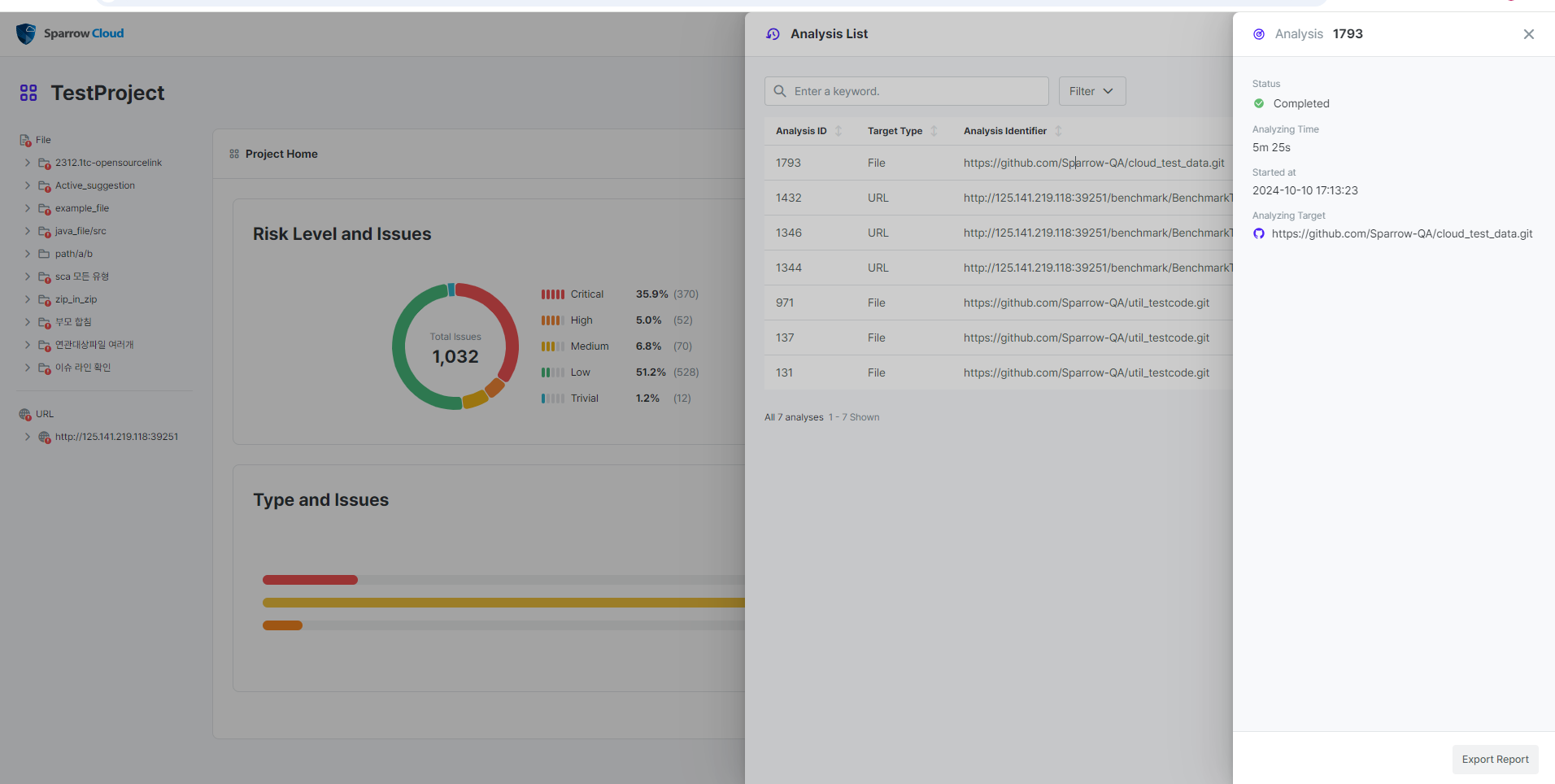Open the Analyzing Target GitHub link
This screenshot has width=1555, height=784.
[1402, 233]
